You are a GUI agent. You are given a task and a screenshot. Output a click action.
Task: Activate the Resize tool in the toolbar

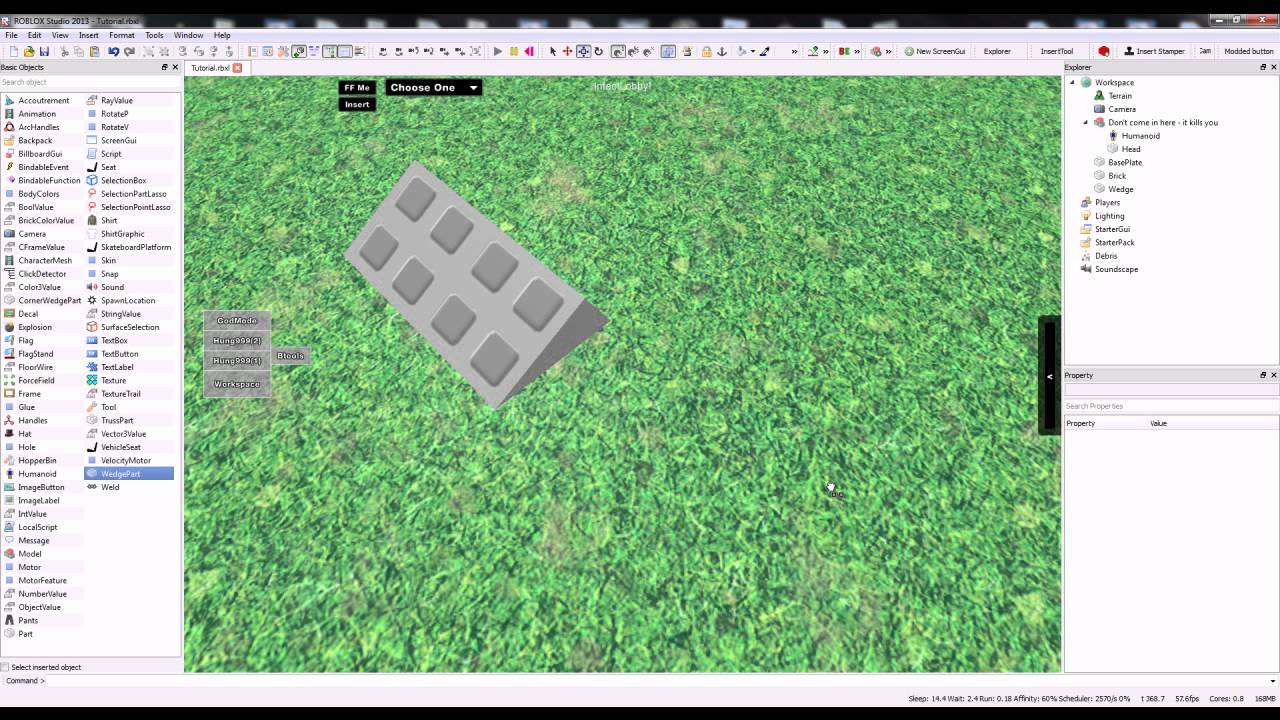point(583,51)
